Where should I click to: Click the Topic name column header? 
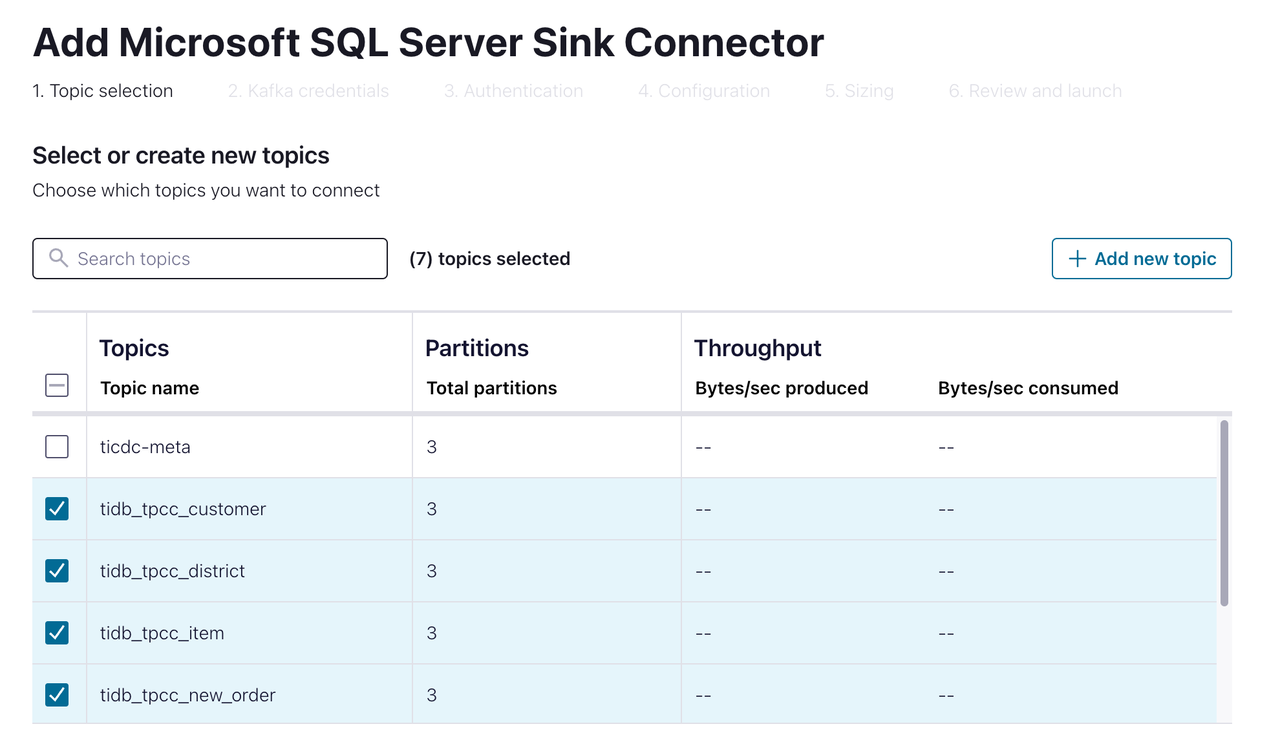pyautogui.click(x=149, y=388)
